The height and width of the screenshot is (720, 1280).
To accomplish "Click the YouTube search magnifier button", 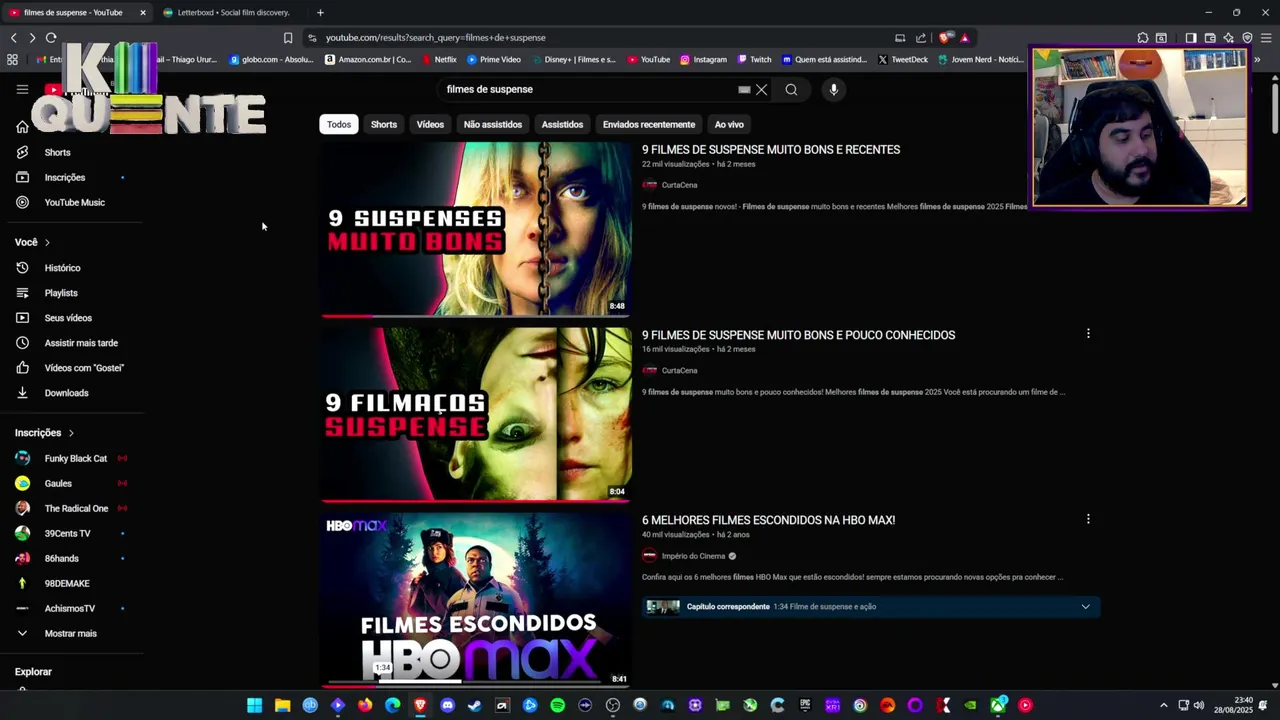I will click(x=791, y=89).
